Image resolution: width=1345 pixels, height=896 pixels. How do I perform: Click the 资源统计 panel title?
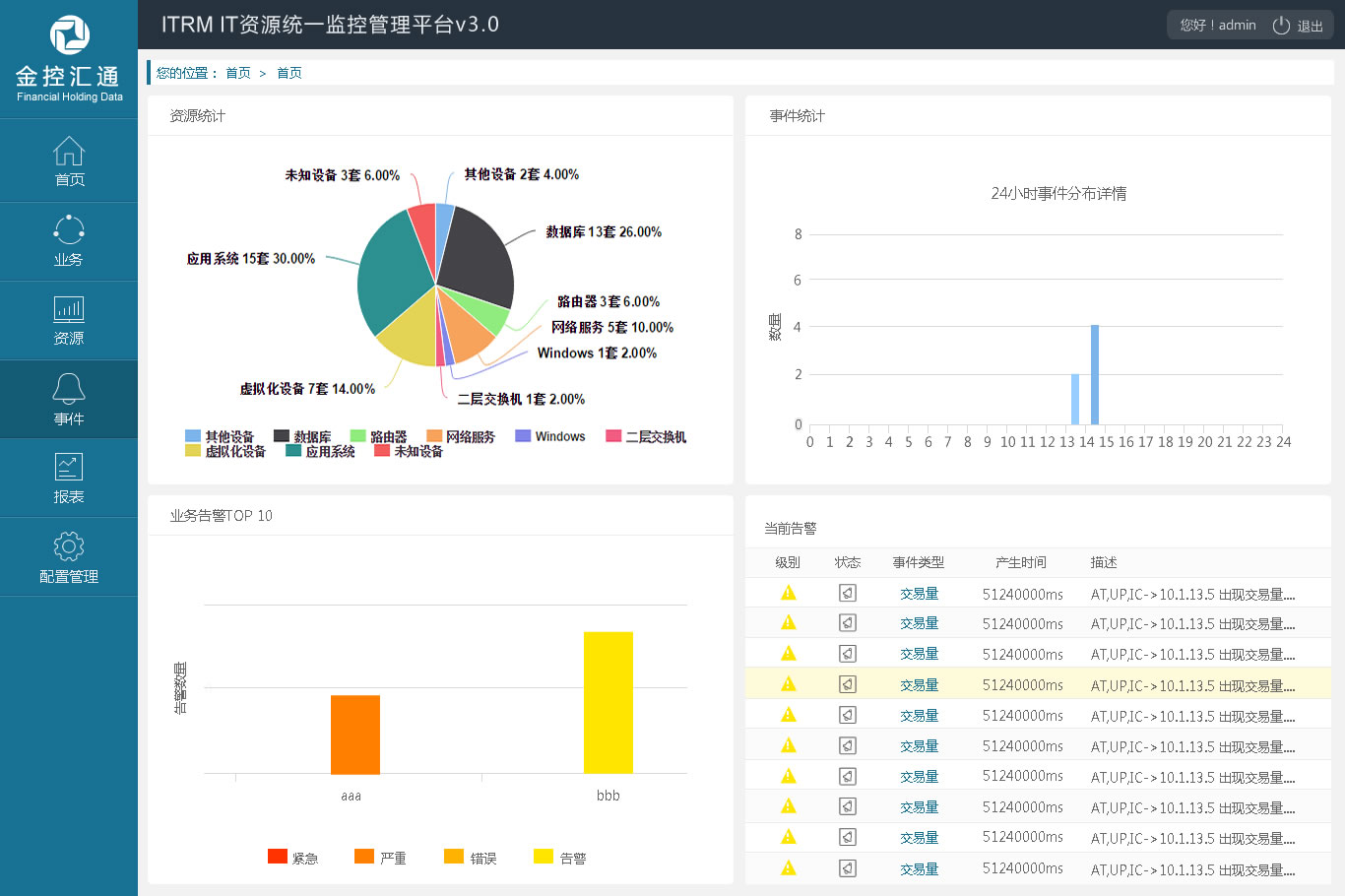click(197, 116)
